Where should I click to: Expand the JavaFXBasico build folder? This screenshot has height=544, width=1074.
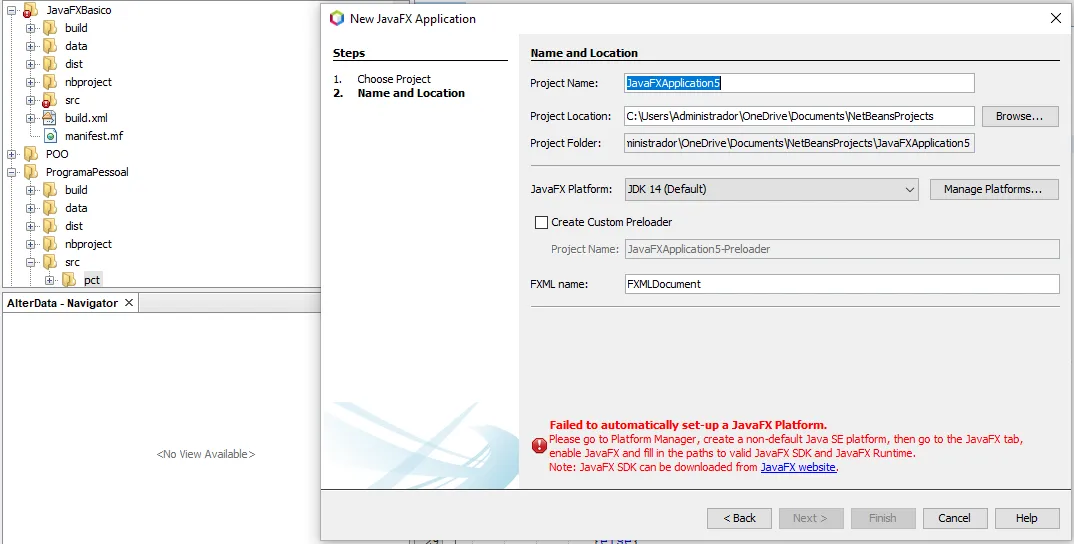click(30, 29)
